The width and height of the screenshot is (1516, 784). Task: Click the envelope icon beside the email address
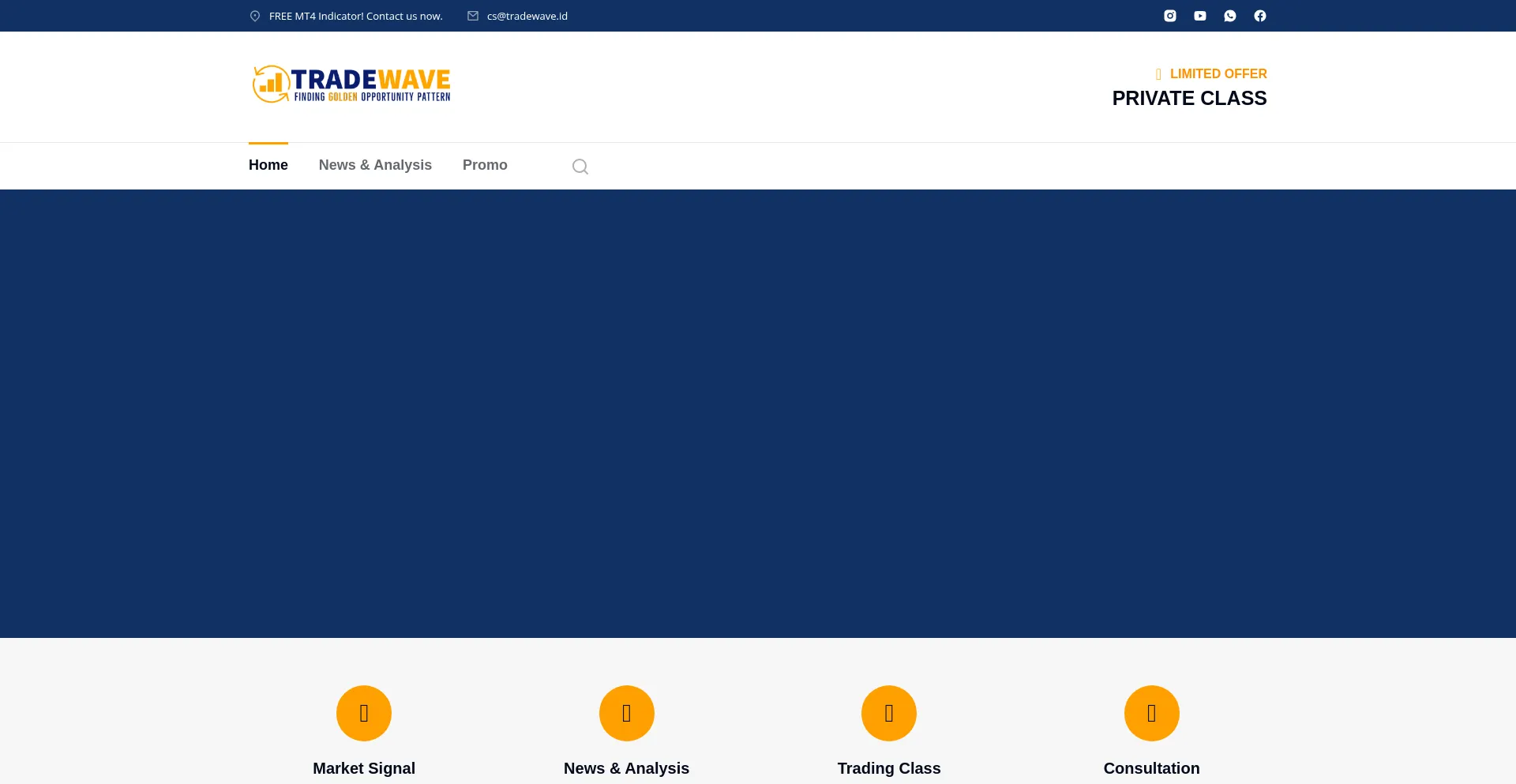pyautogui.click(x=473, y=15)
